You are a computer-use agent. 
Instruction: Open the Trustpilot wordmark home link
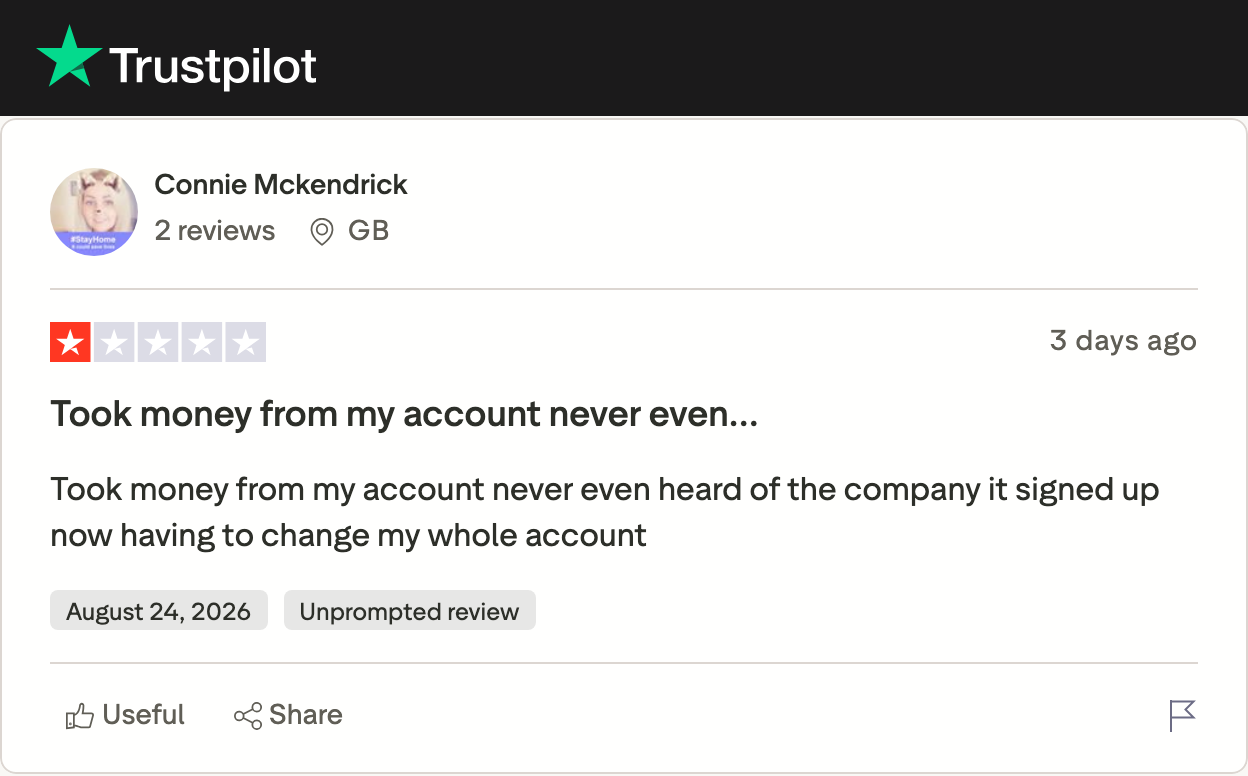[213, 66]
